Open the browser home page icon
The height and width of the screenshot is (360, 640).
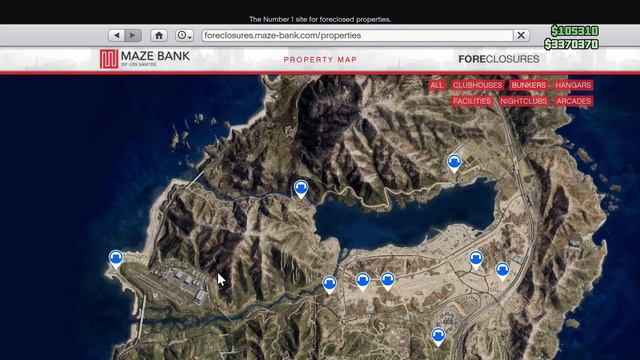(x=159, y=36)
